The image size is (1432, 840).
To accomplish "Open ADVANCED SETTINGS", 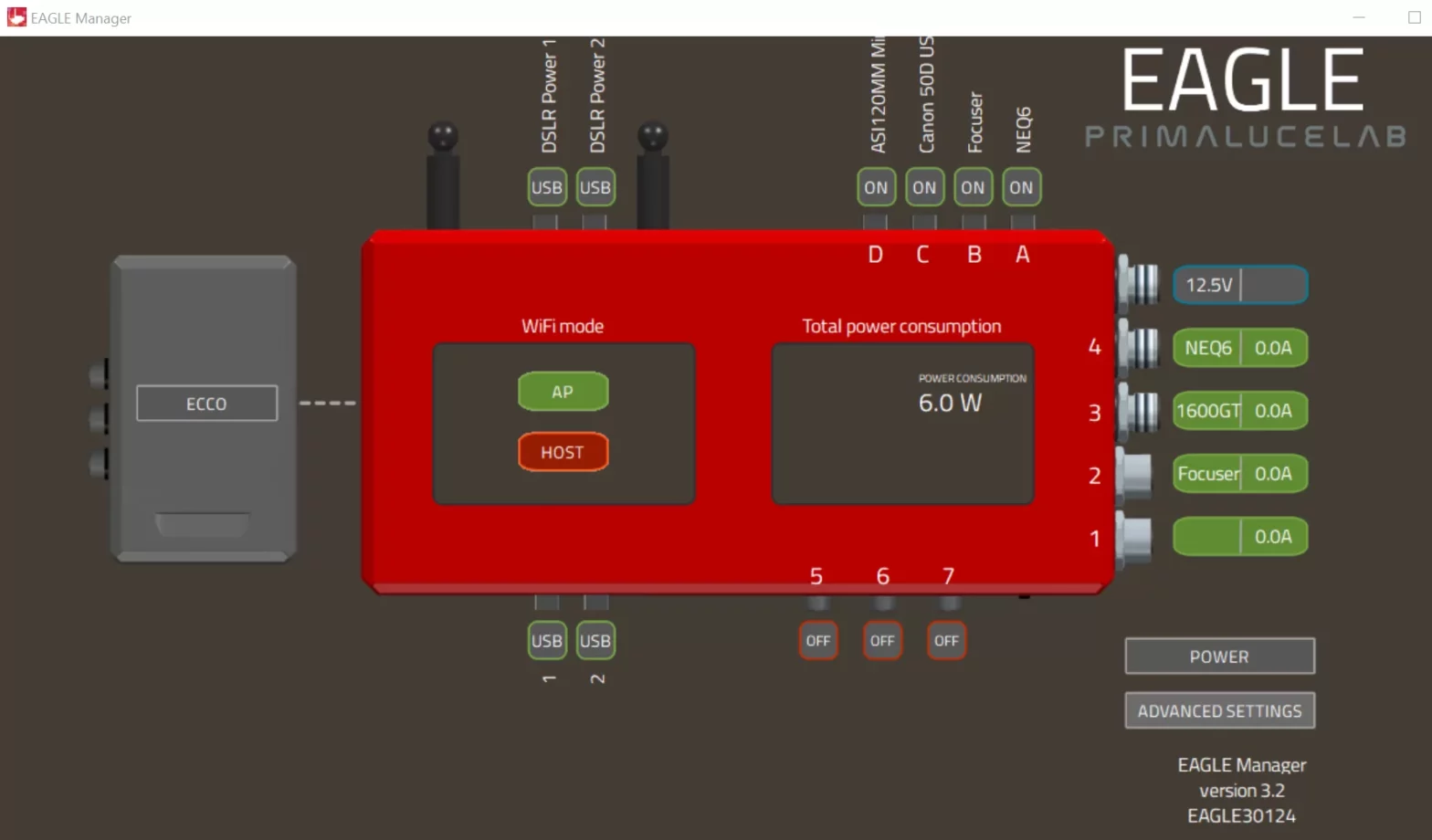I will [x=1219, y=710].
